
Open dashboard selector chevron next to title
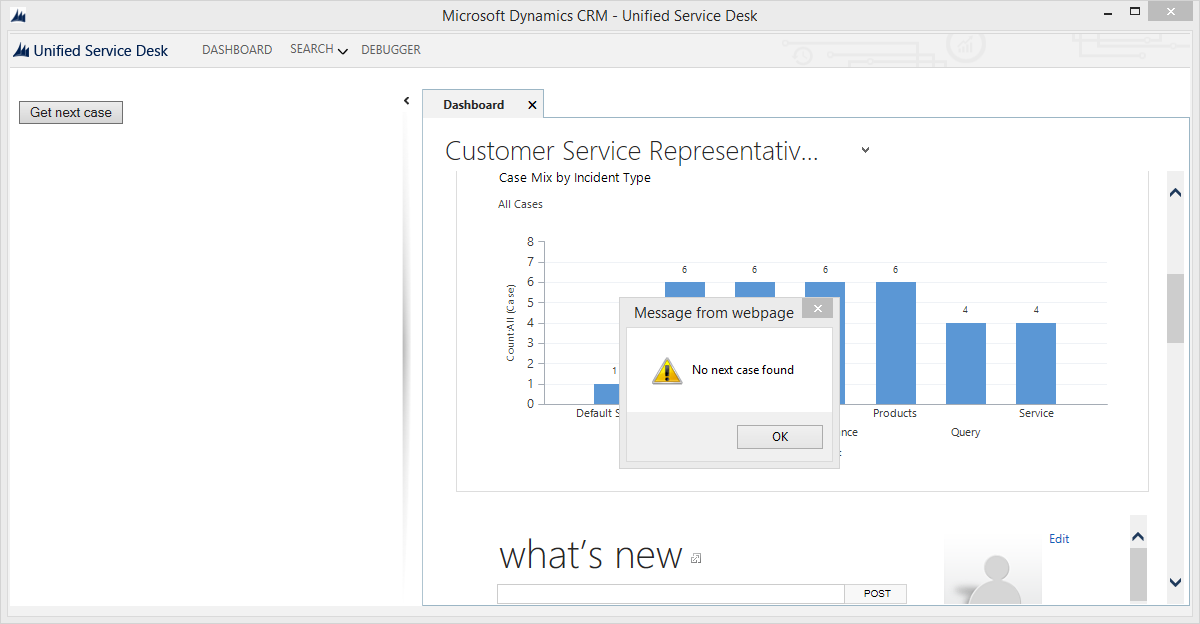point(865,151)
